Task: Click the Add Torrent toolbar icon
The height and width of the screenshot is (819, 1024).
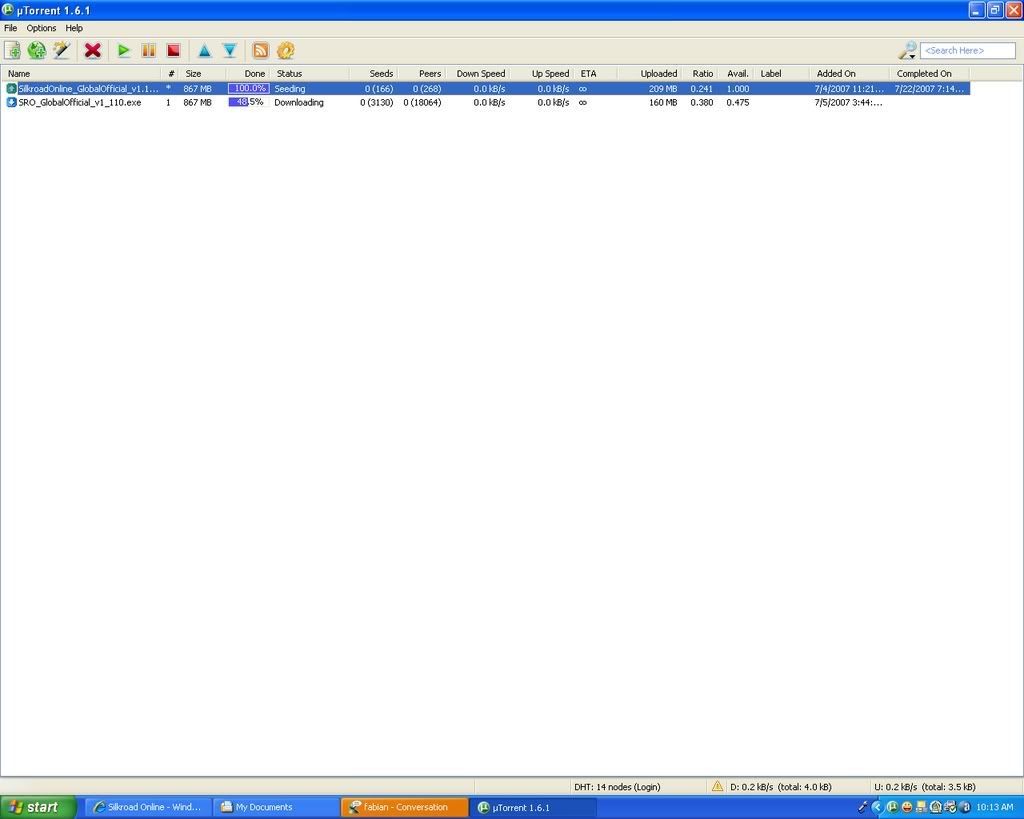Action: coord(12,50)
